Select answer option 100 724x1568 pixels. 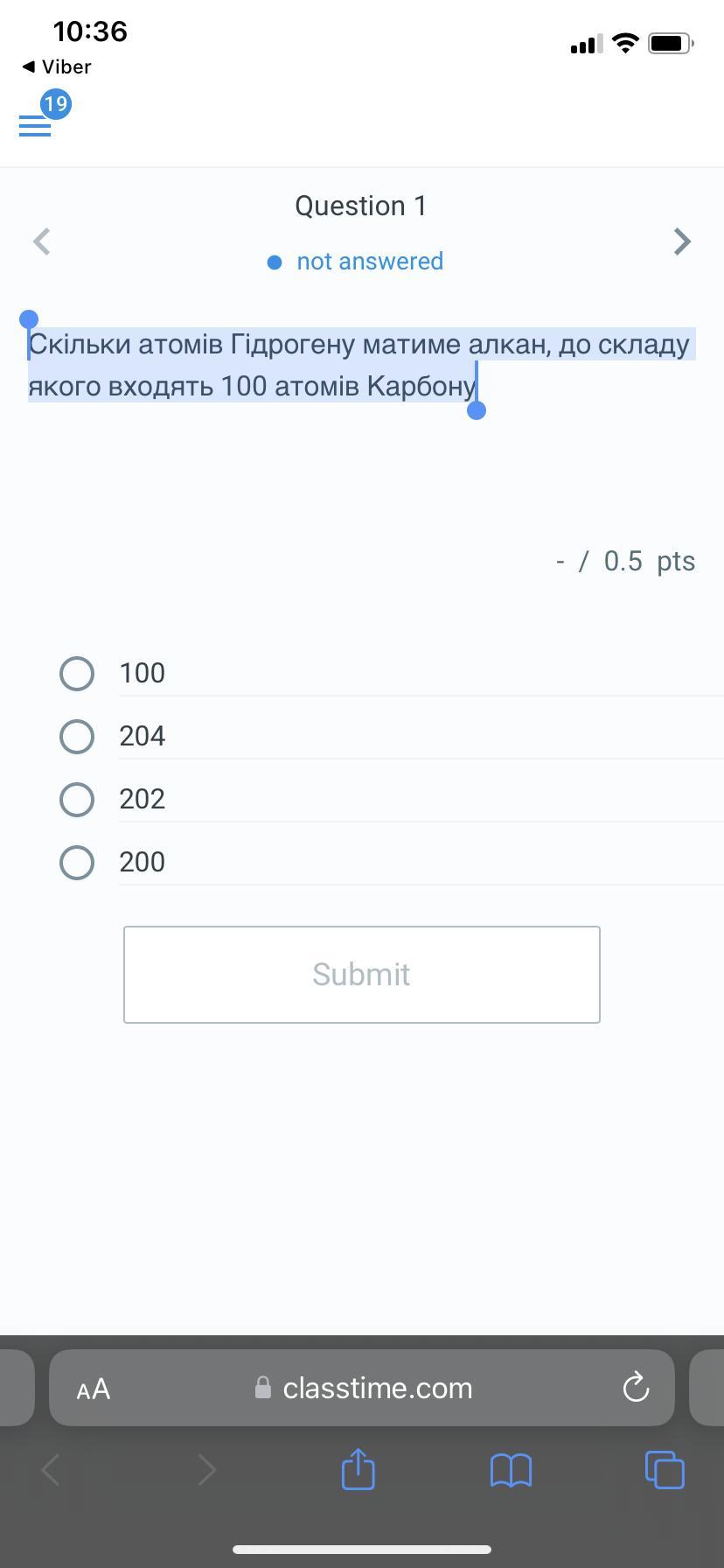click(77, 674)
